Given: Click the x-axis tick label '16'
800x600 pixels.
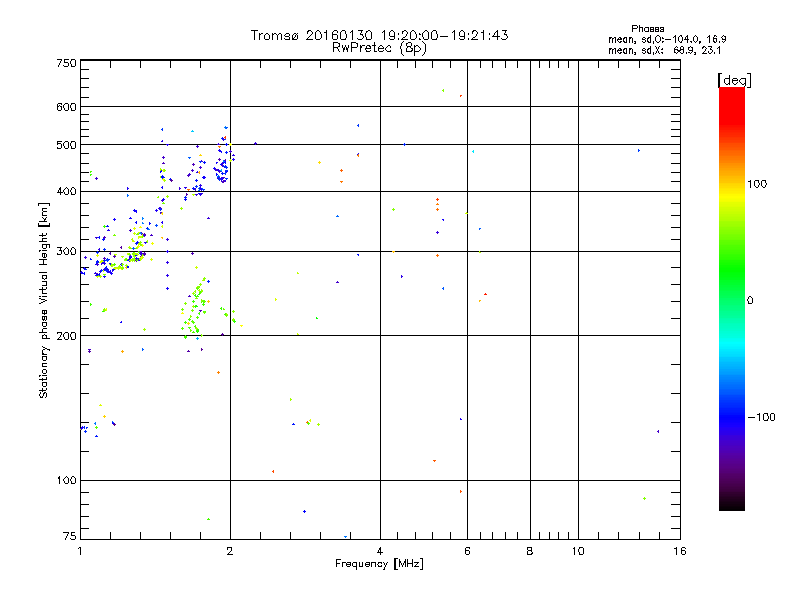Looking at the screenshot, I should (x=680, y=551).
